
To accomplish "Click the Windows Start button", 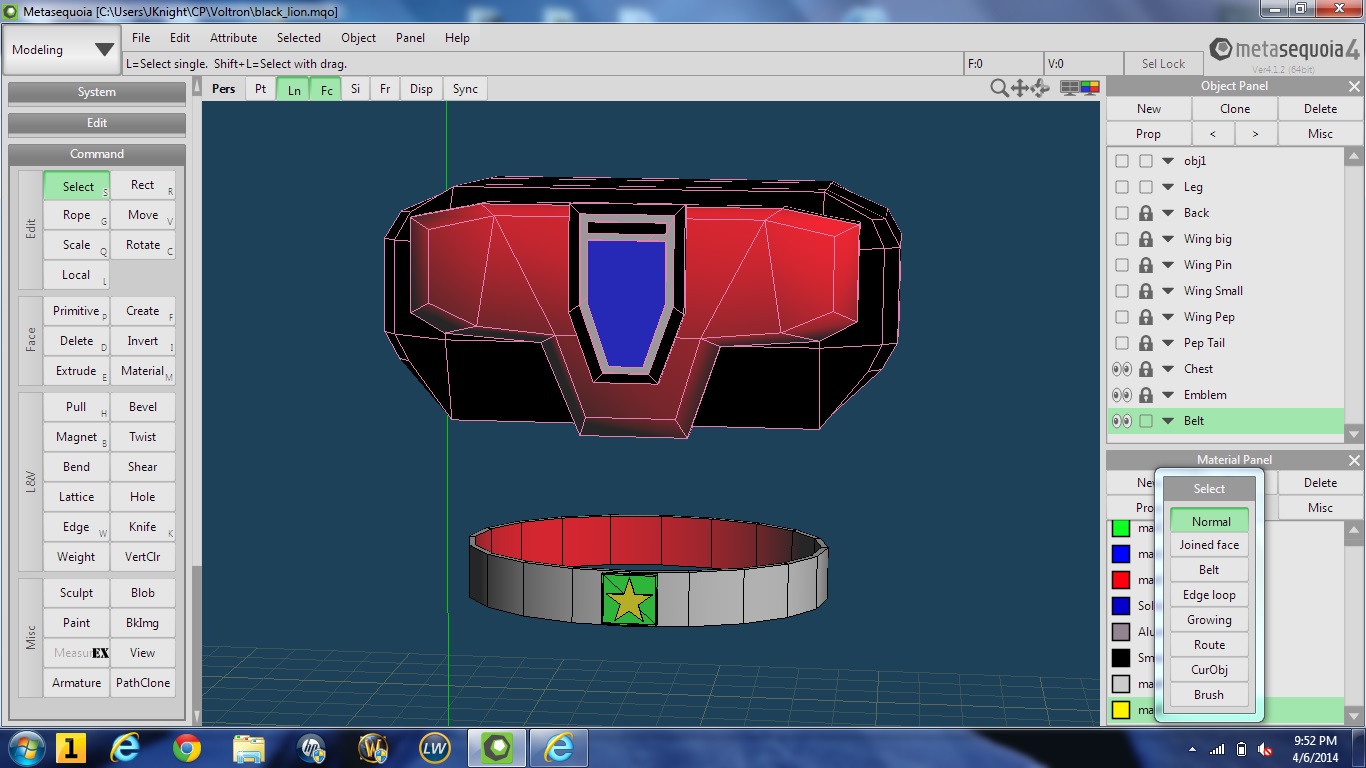I will (25, 747).
